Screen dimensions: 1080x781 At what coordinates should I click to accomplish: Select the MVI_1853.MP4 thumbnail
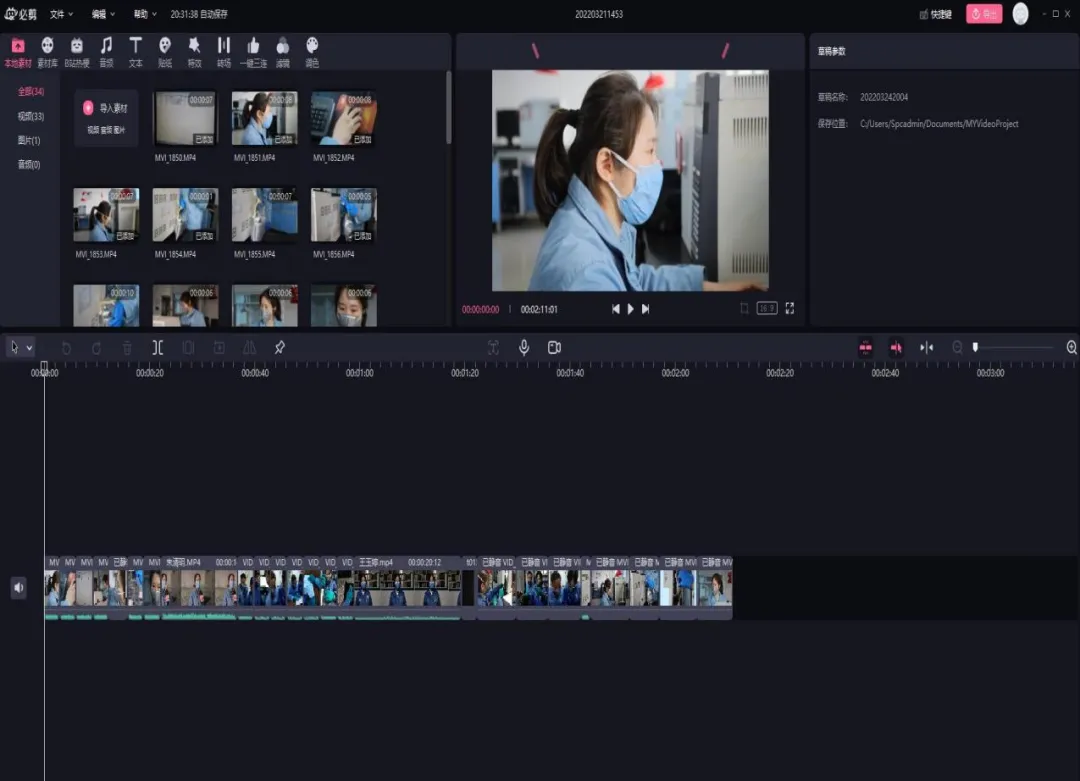pos(106,215)
